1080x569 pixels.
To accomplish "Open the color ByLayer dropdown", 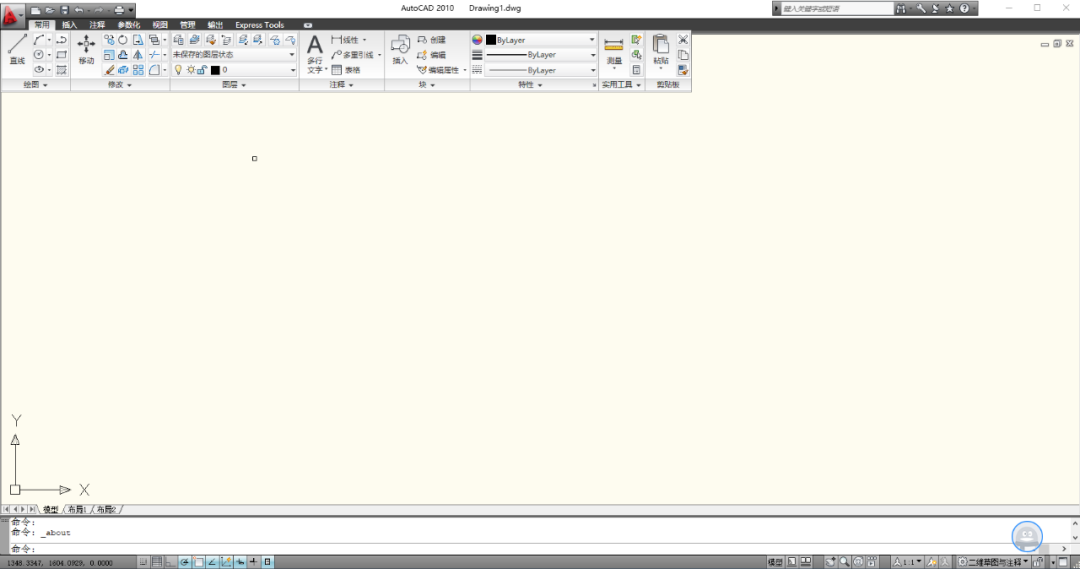I will (541, 40).
